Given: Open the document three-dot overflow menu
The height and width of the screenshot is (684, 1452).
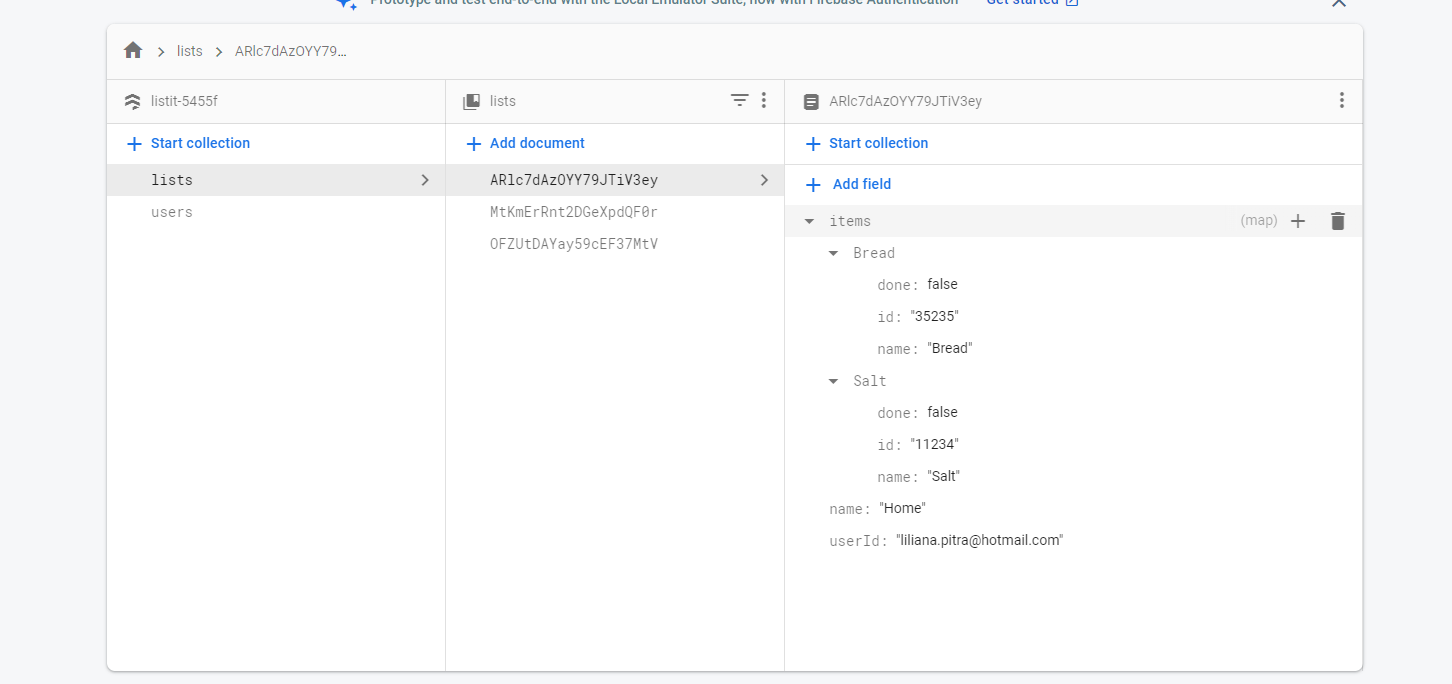Looking at the screenshot, I should tap(1341, 100).
